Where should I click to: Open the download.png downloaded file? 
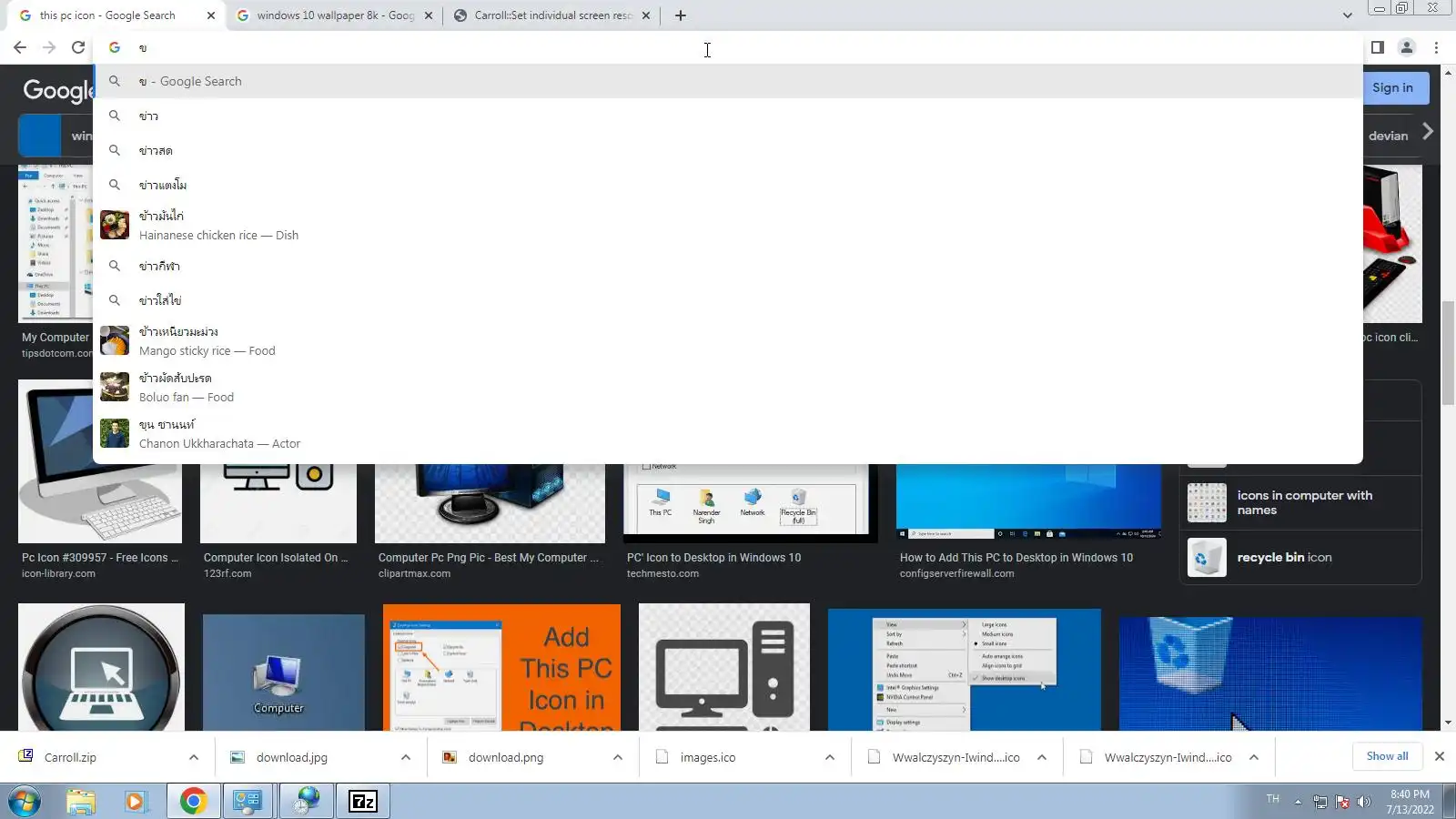(x=506, y=757)
